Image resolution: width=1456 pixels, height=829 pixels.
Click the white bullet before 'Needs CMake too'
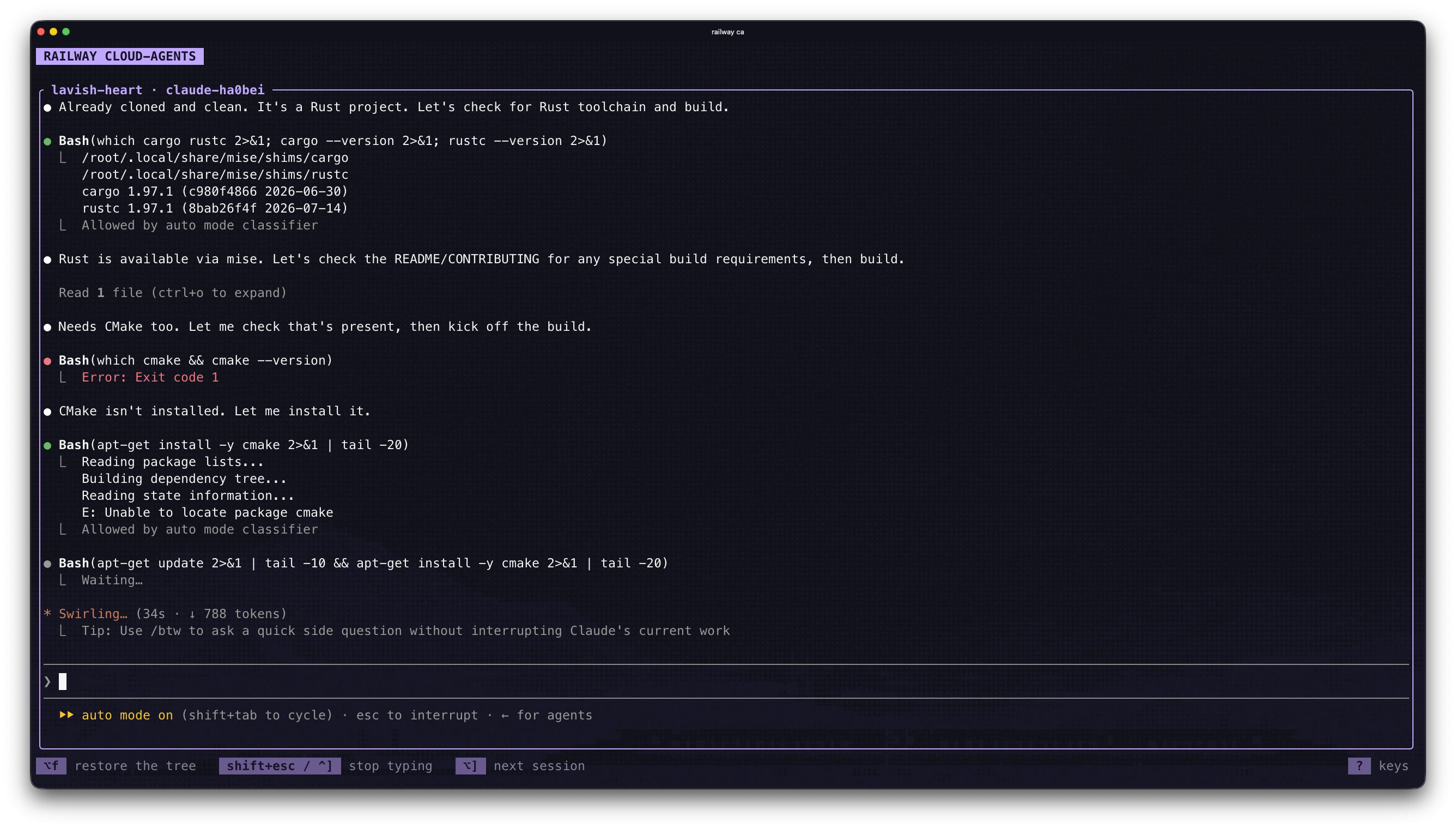tap(48, 328)
